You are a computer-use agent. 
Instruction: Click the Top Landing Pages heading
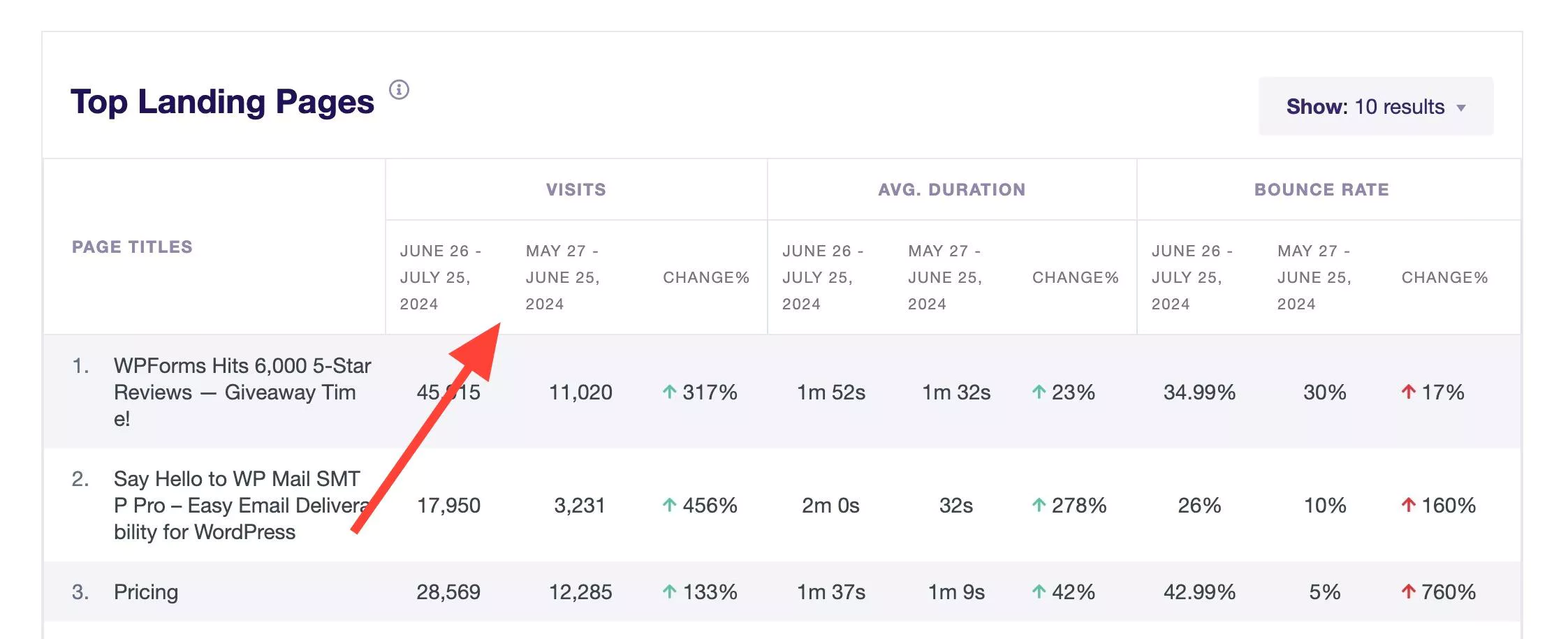[223, 102]
